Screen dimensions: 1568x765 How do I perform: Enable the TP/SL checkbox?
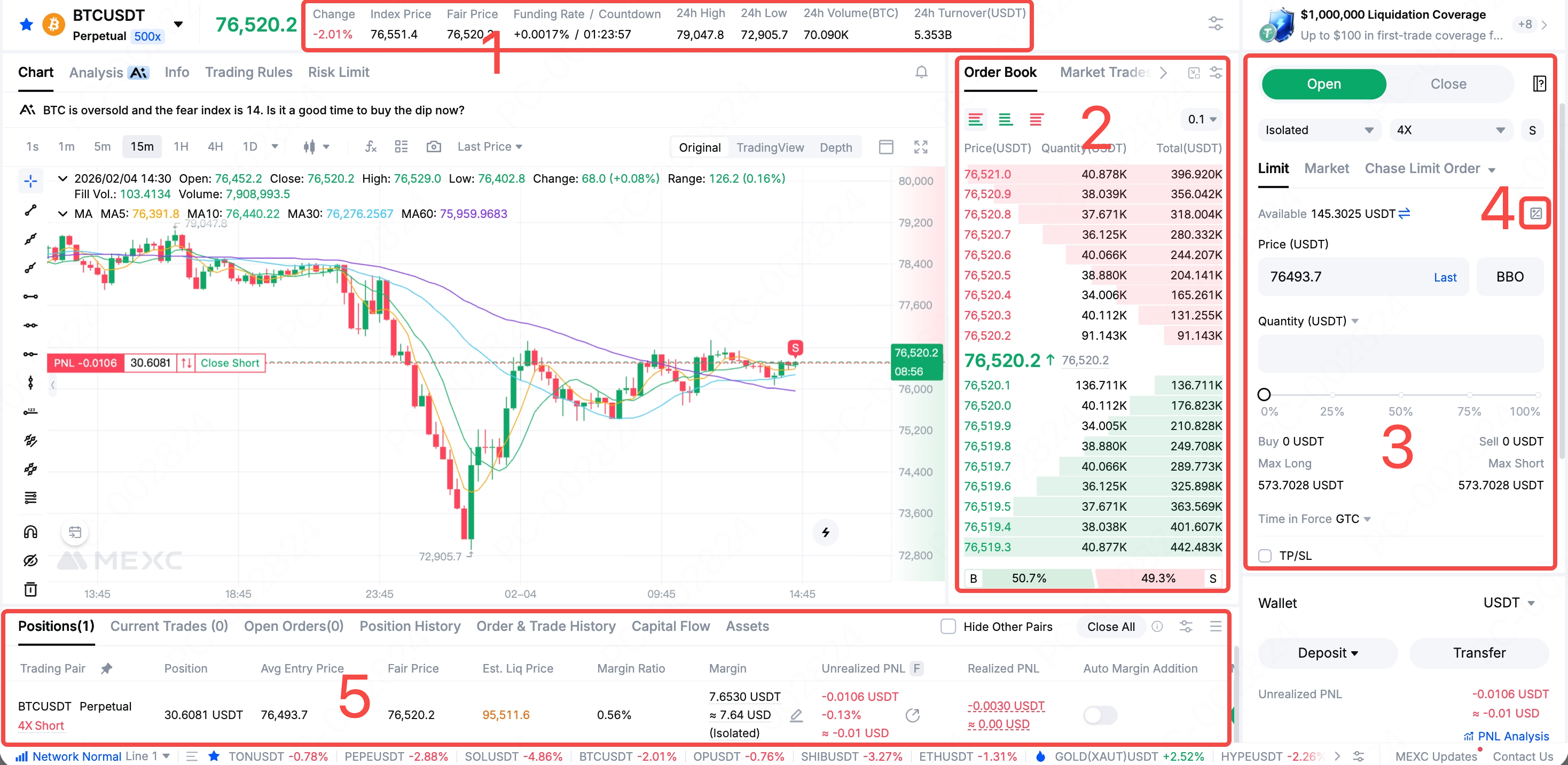tap(1265, 556)
